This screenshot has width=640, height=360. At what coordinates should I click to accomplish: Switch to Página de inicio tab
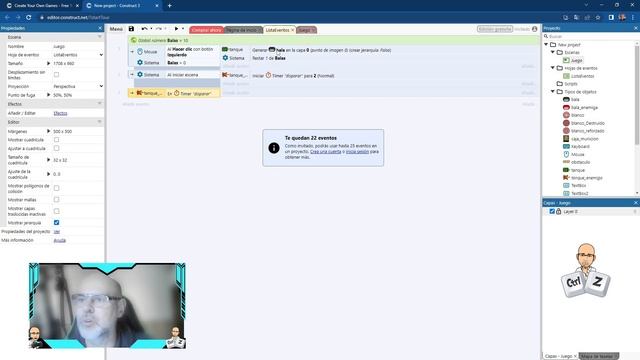tap(243, 30)
